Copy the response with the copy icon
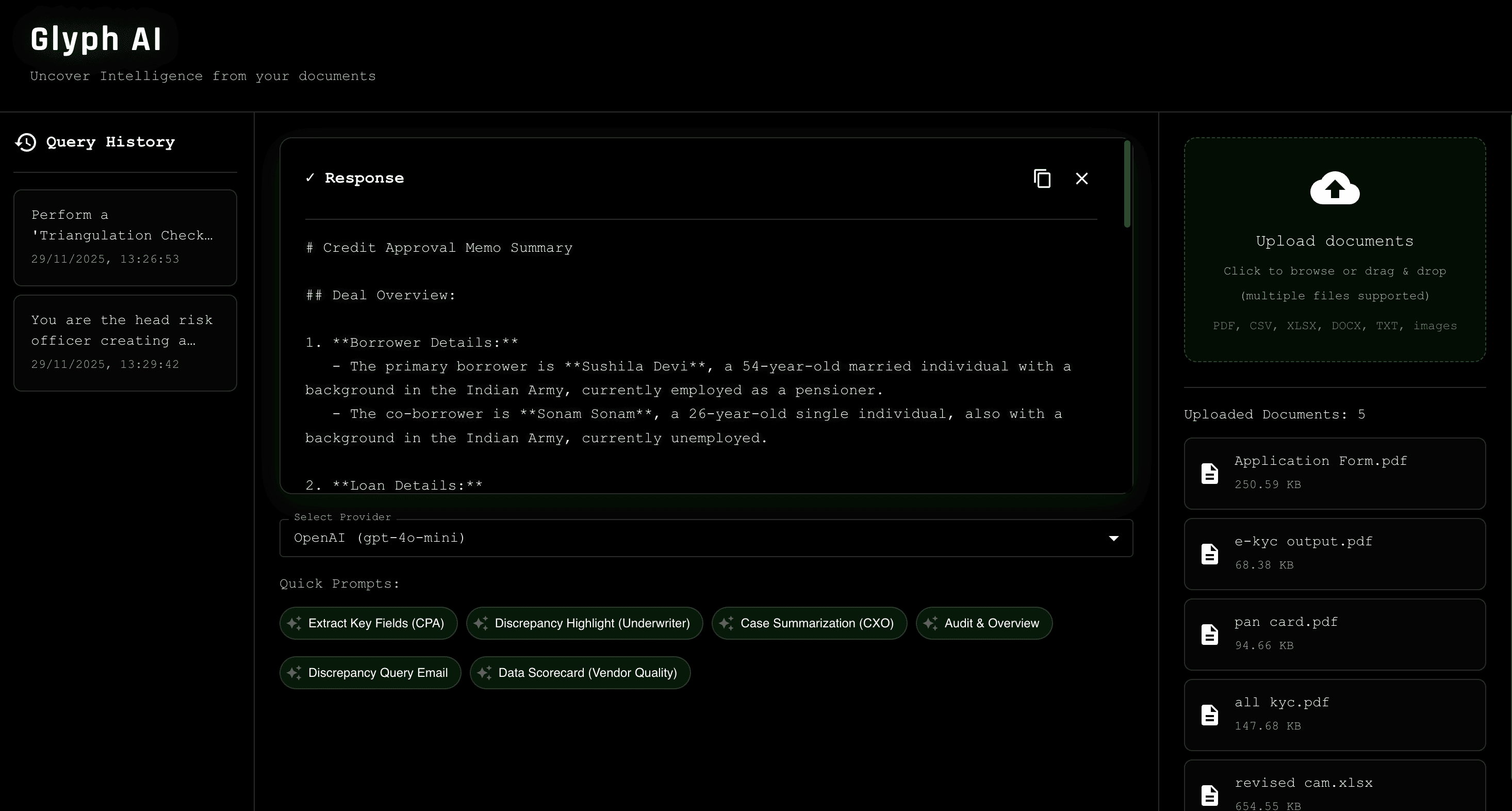The image size is (1512, 811). tap(1042, 179)
